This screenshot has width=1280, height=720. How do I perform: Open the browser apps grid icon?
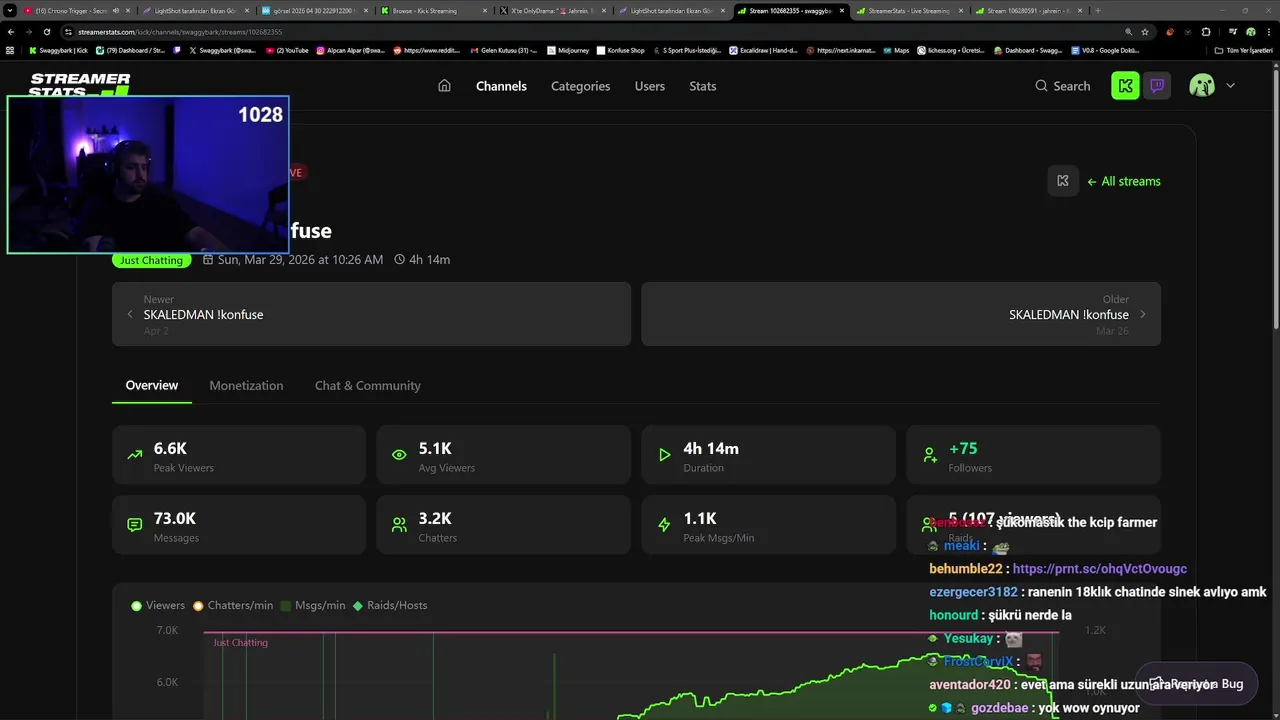(10, 50)
